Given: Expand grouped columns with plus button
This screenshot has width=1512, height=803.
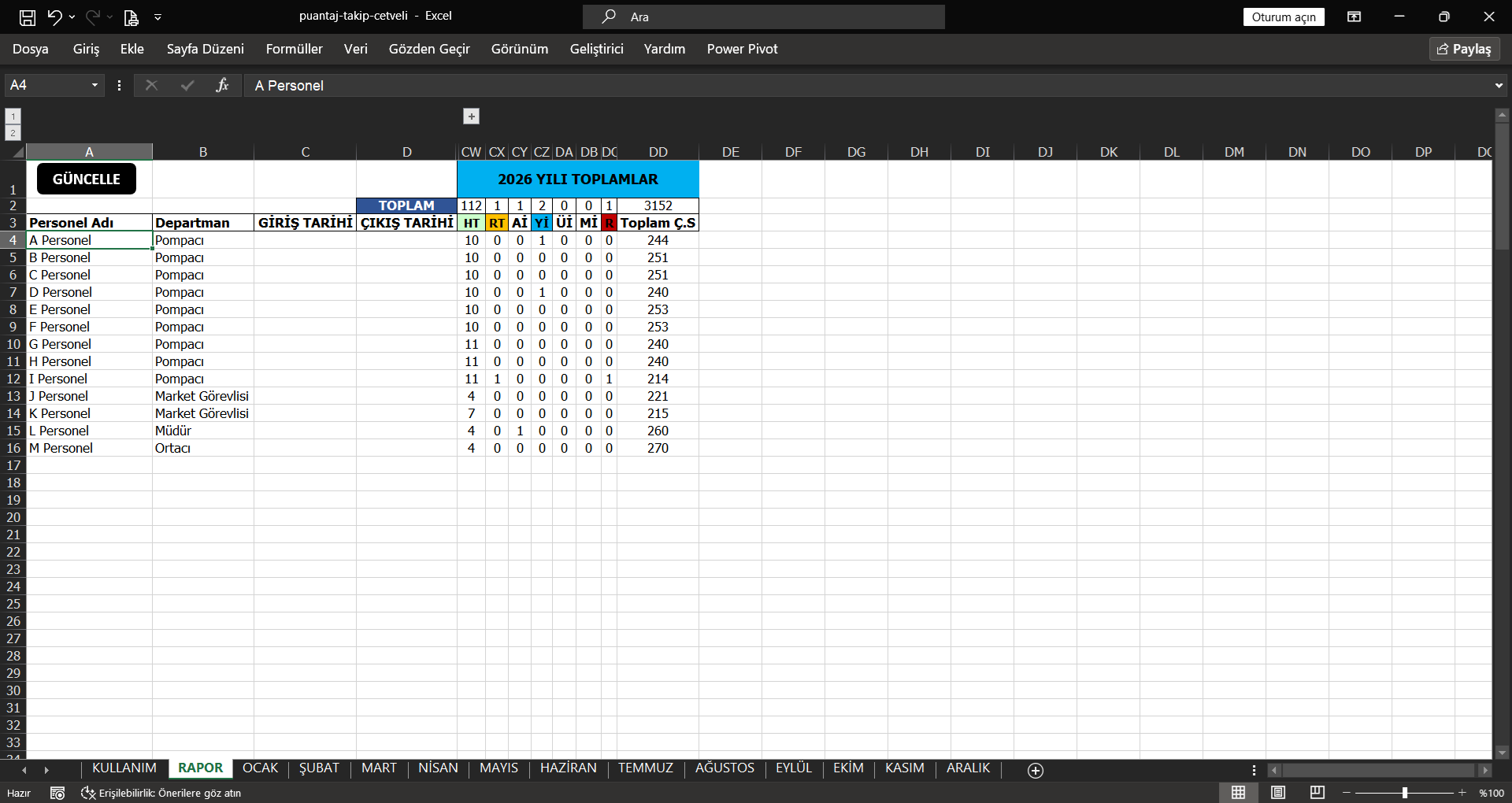Looking at the screenshot, I should [x=471, y=117].
